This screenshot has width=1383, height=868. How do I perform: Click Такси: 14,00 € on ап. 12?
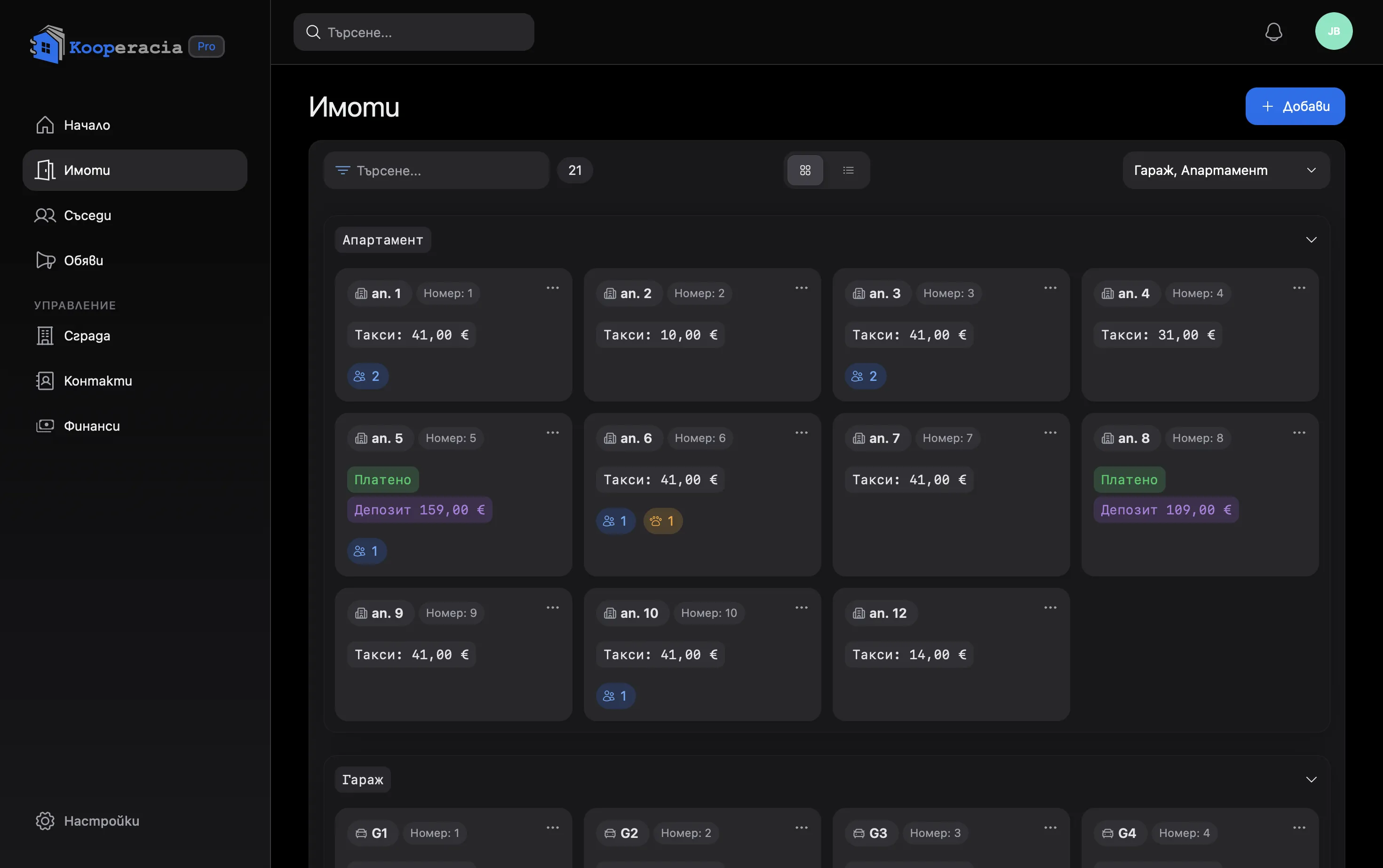pos(909,655)
